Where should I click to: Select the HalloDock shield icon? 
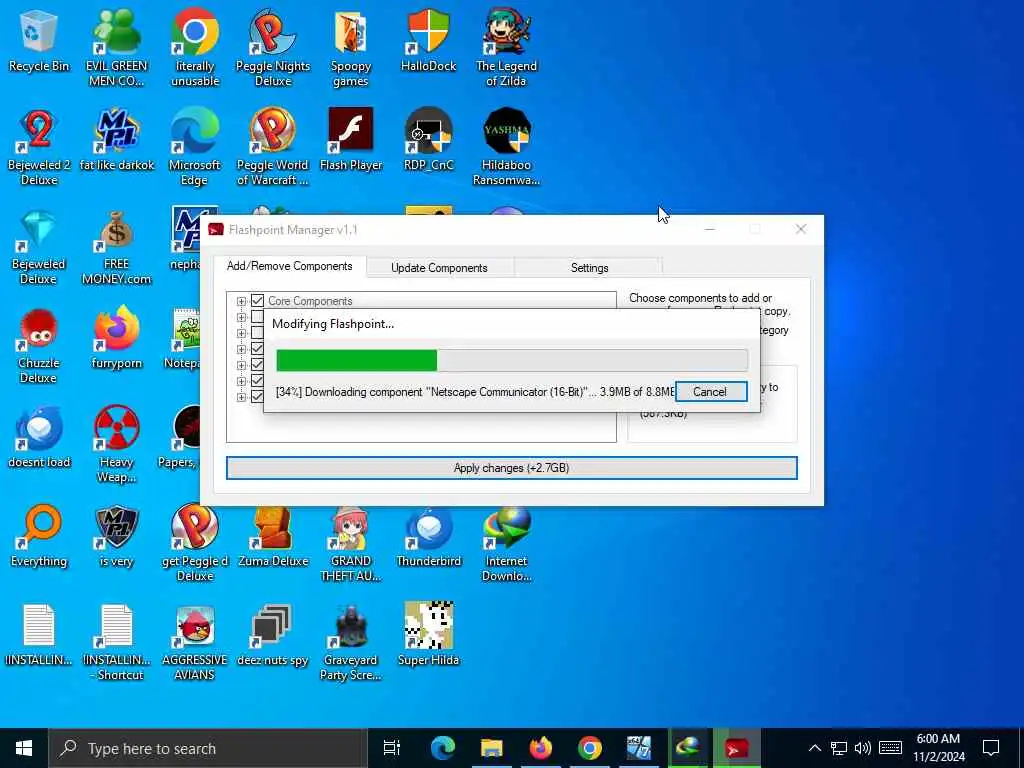428,40
